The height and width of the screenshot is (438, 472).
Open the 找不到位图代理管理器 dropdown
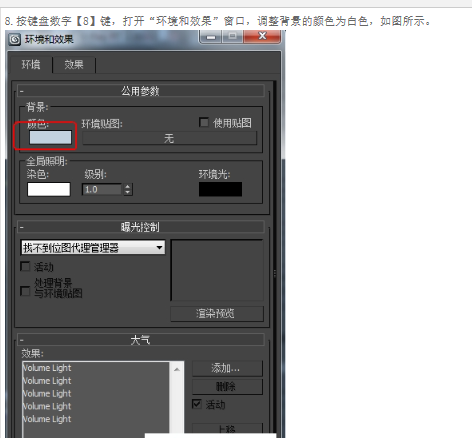(93, 248)
